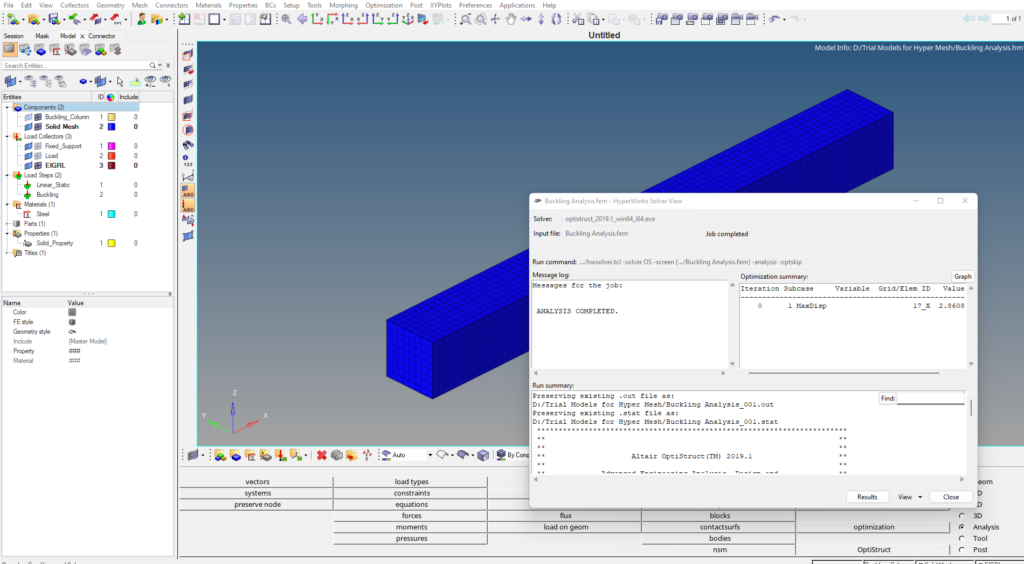Click the blue color swatch of Solid Mesh
Screen dimensions: 1024x564
point(112,127)
